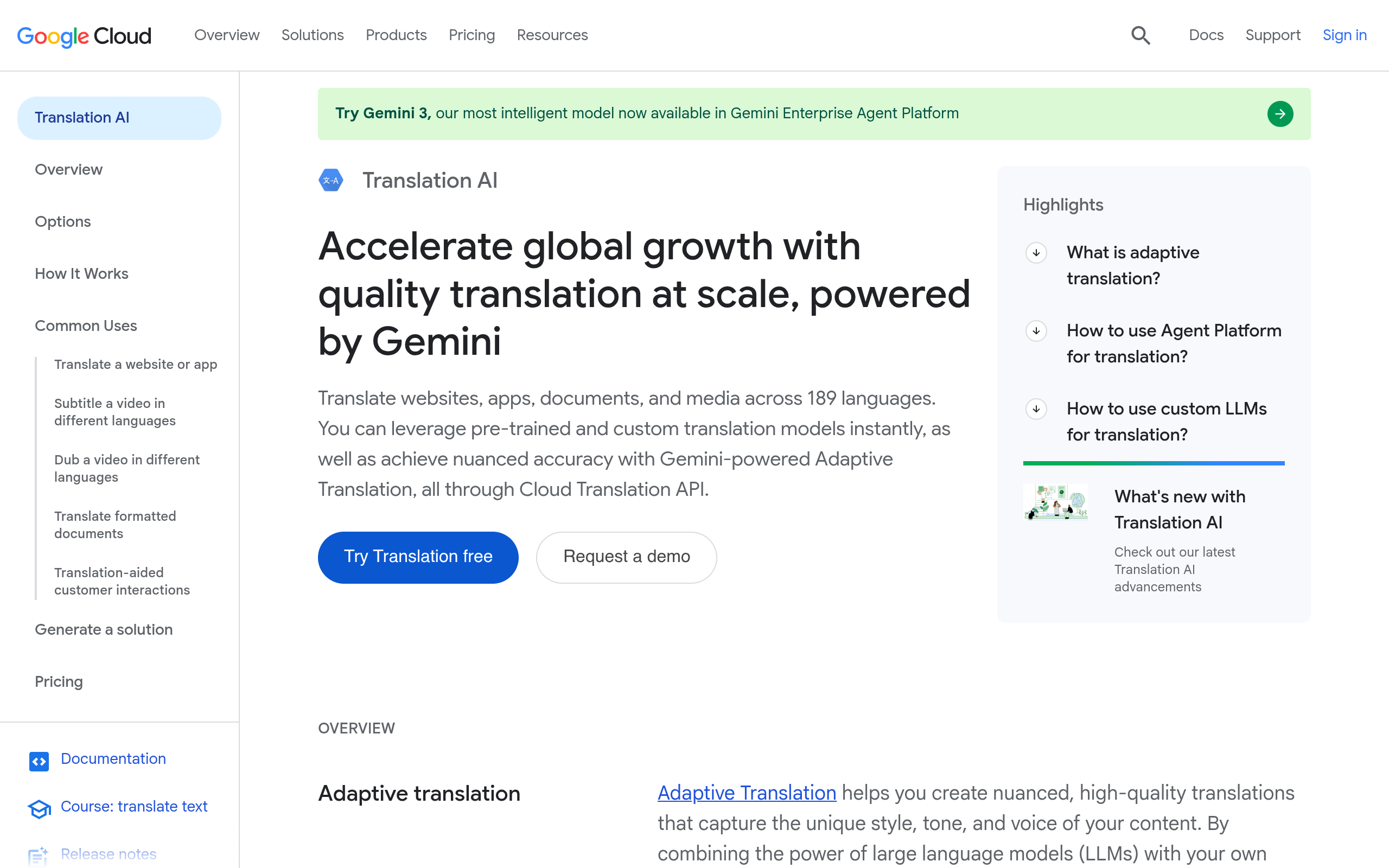
Task: Go to Docs in header
Action: [1206, 36]
